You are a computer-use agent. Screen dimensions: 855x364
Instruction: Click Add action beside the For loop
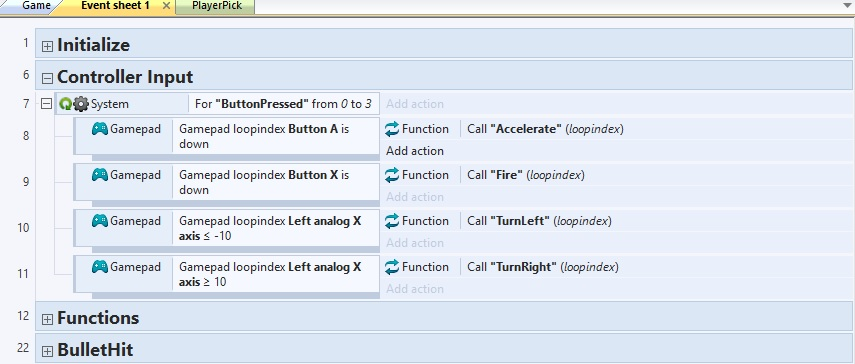(415, 104)
